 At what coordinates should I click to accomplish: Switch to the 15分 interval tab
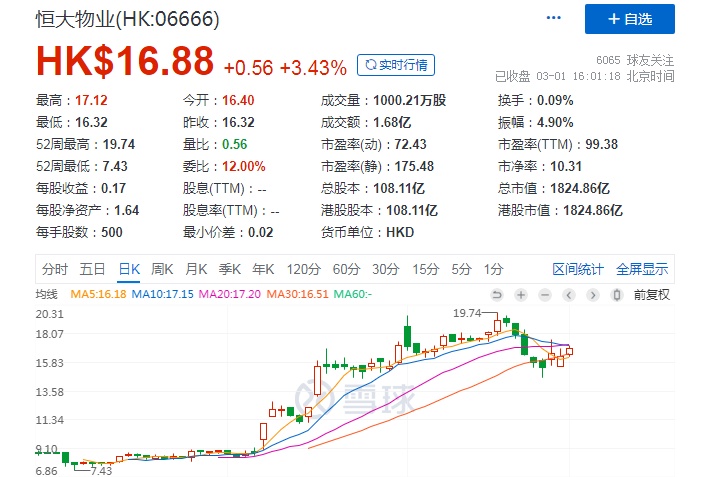click(x=425, y=269)
